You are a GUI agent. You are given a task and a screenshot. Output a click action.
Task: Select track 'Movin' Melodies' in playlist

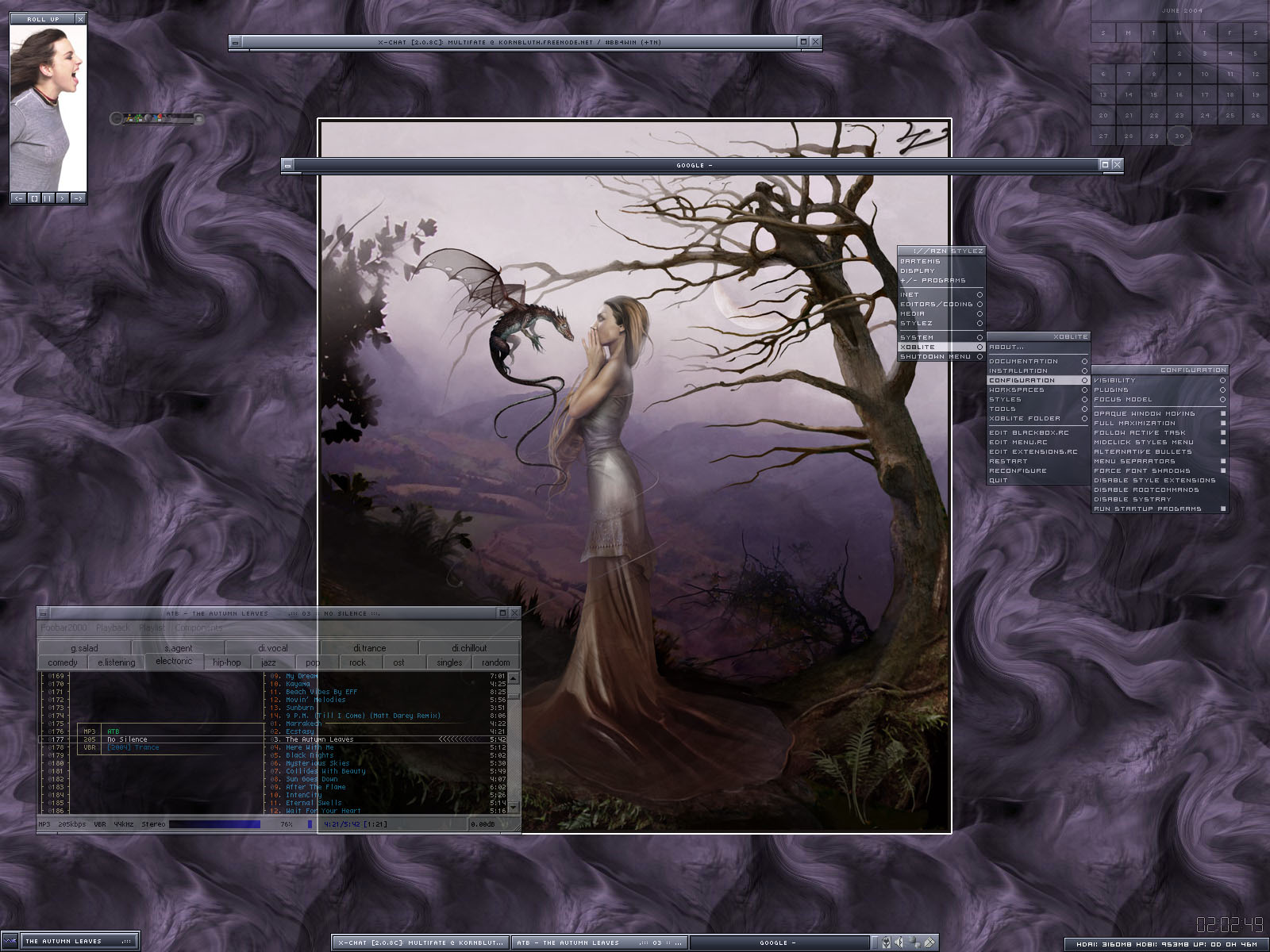(x=315, y=700)
